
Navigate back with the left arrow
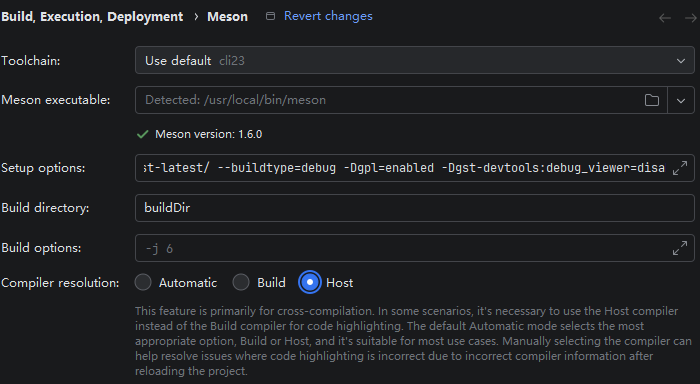click(x=665, y=18)
